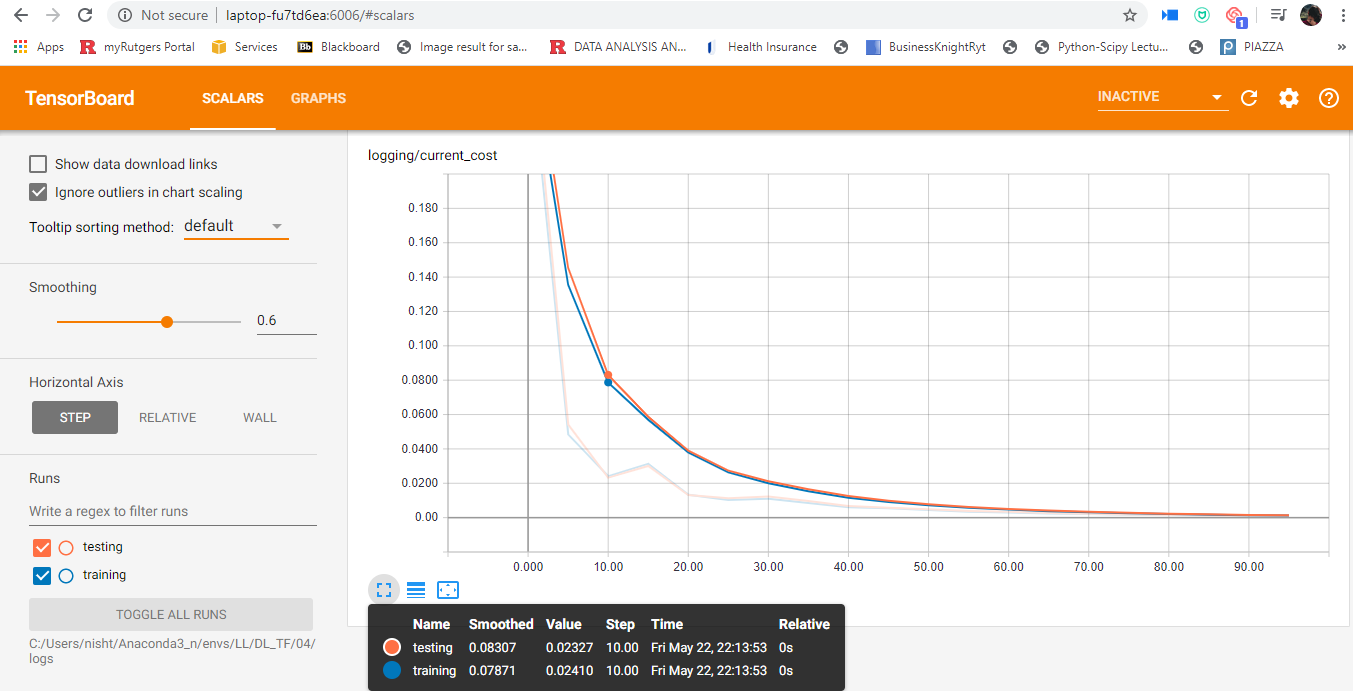
Task: Toggle logarithmic Y-axis scale on chart
Action: (415, 590)
